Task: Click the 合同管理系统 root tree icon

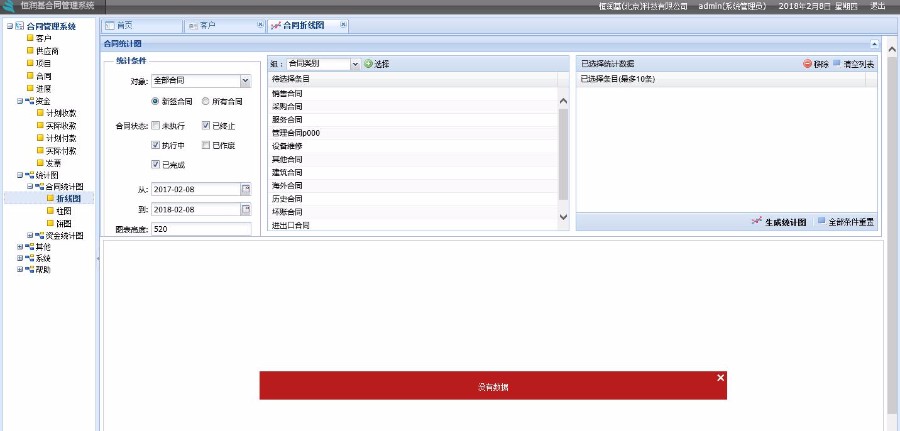Action: [20, 26]
